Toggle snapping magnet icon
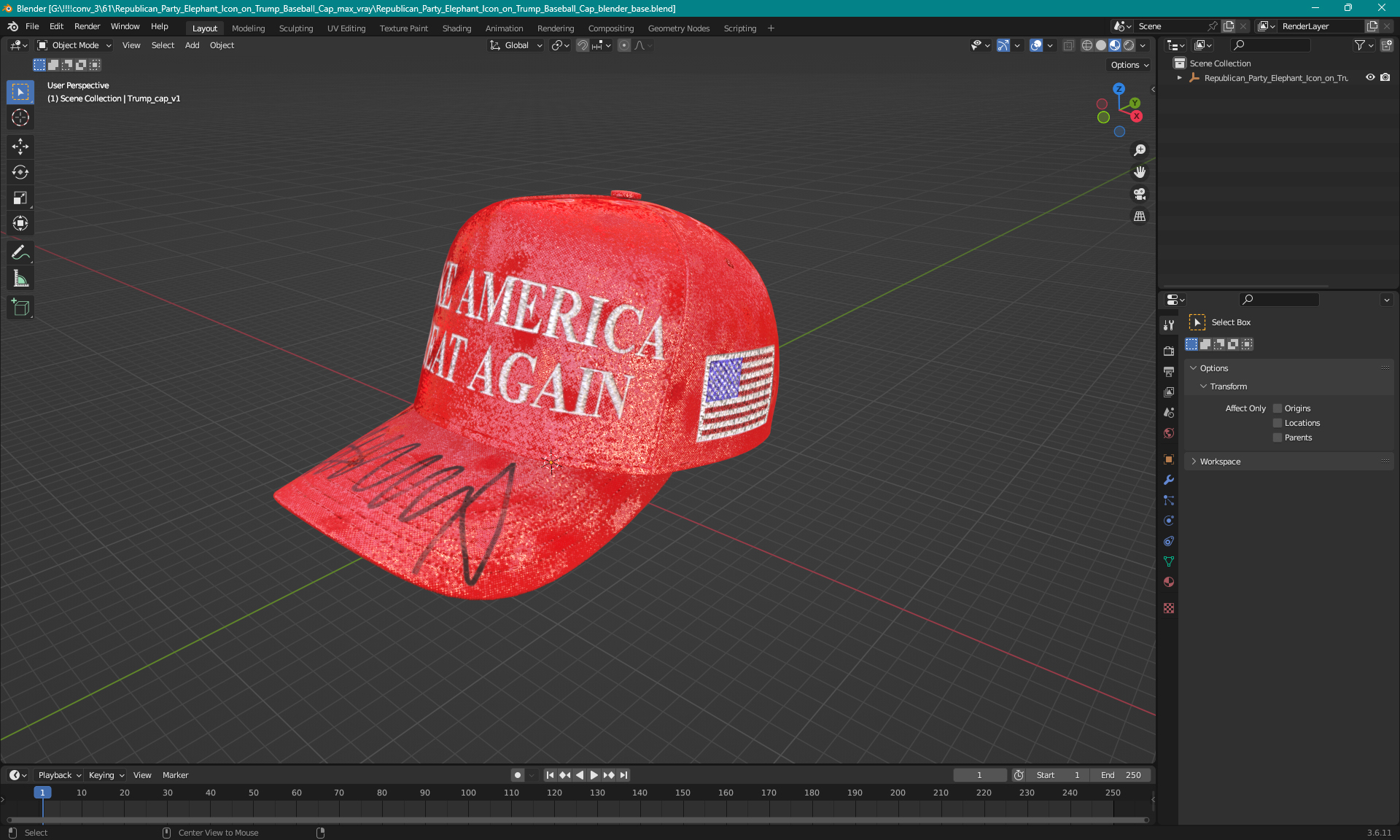 (582, 45)
